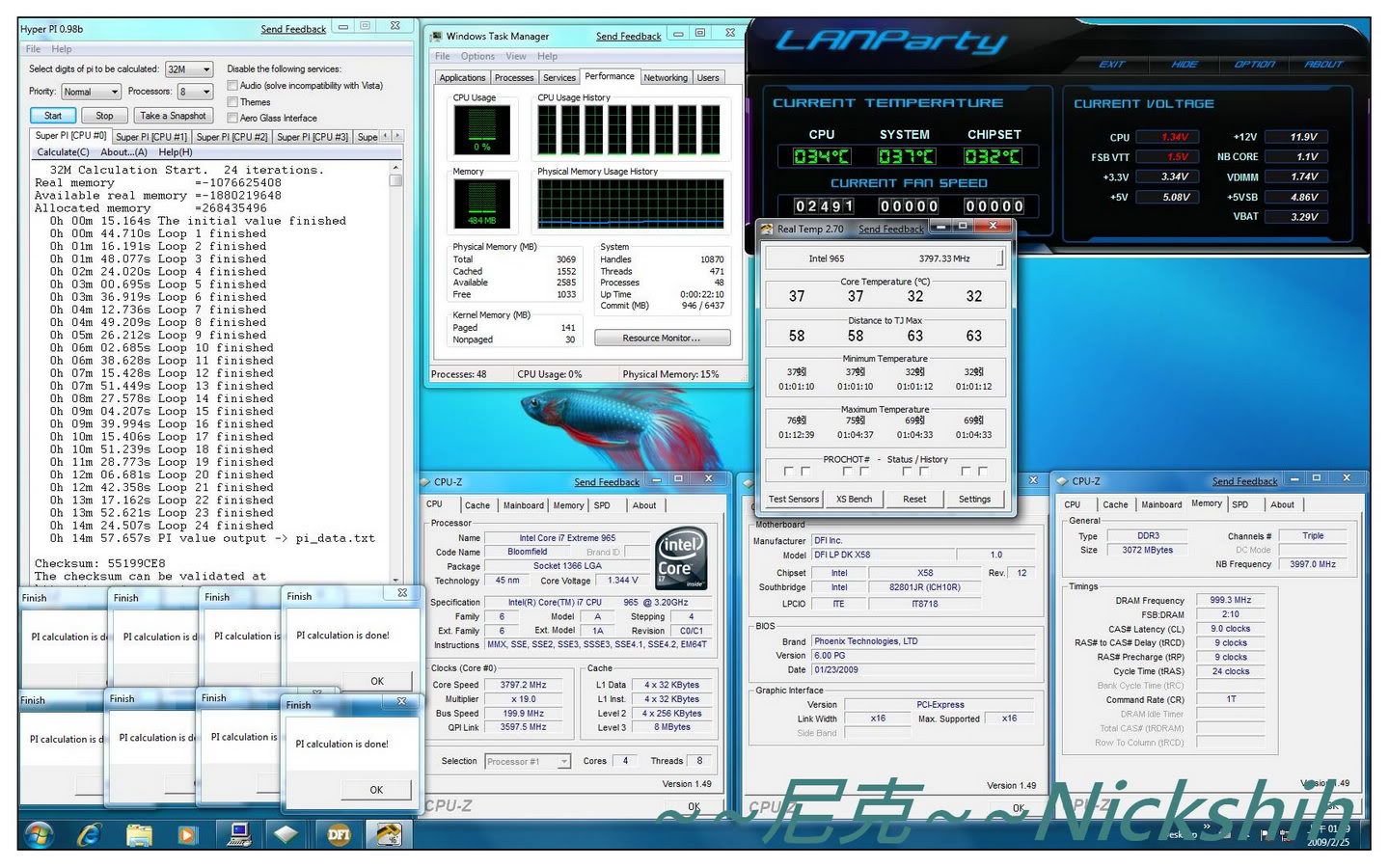This screenshot has width=1389, height=868.
Task: Click the Task Manager computer taskbar icon
Action: 239,833
